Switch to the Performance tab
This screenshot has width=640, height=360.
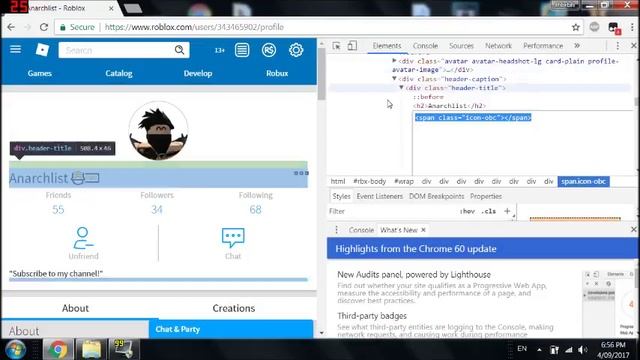[x=543, y=46]
